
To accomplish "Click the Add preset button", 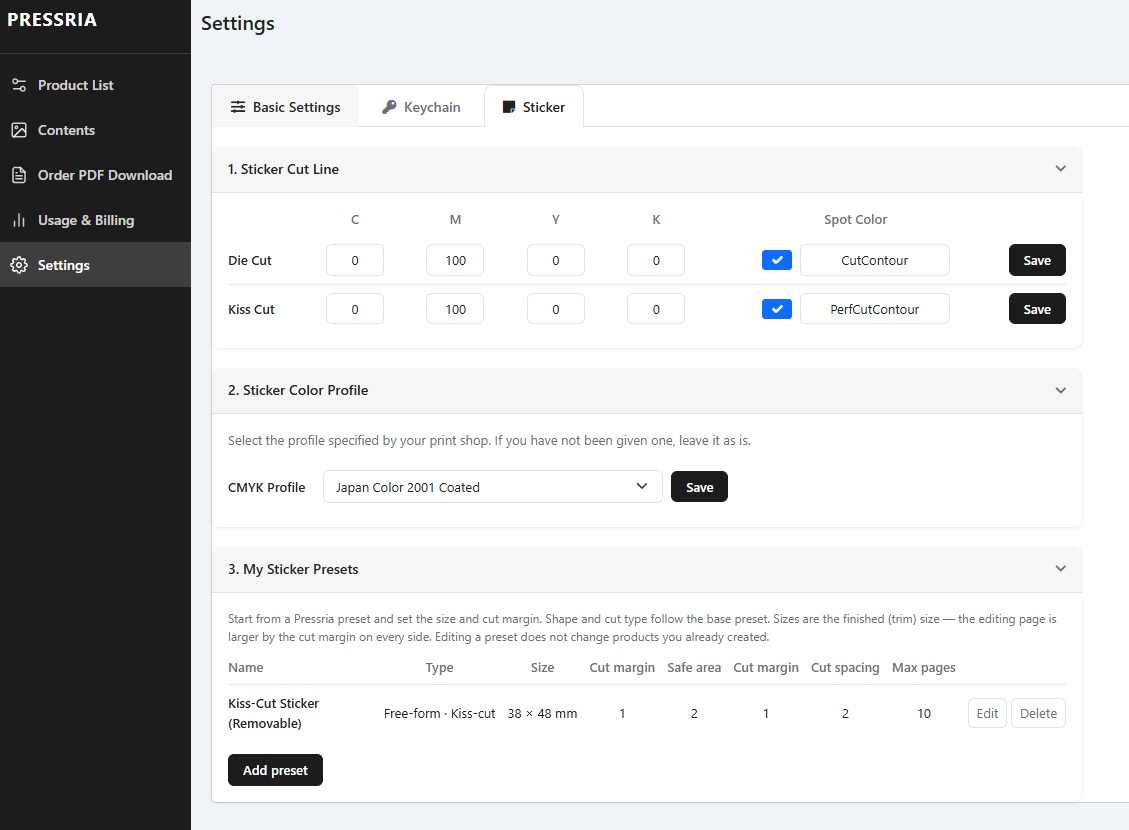I will (275, 770).
